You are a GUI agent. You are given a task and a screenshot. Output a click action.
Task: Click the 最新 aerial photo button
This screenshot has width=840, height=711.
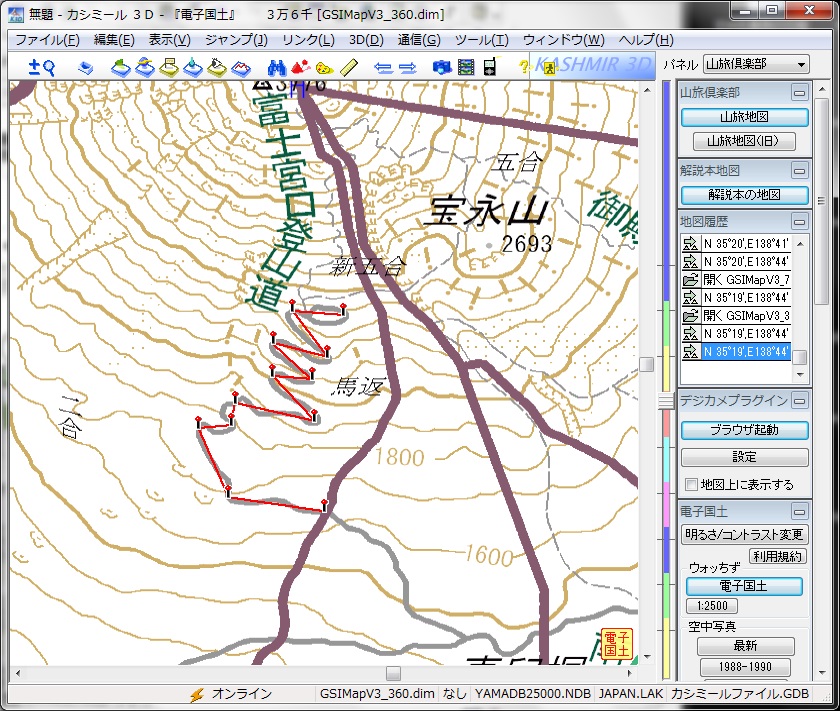pyautogui.click(x=745, y=646)
